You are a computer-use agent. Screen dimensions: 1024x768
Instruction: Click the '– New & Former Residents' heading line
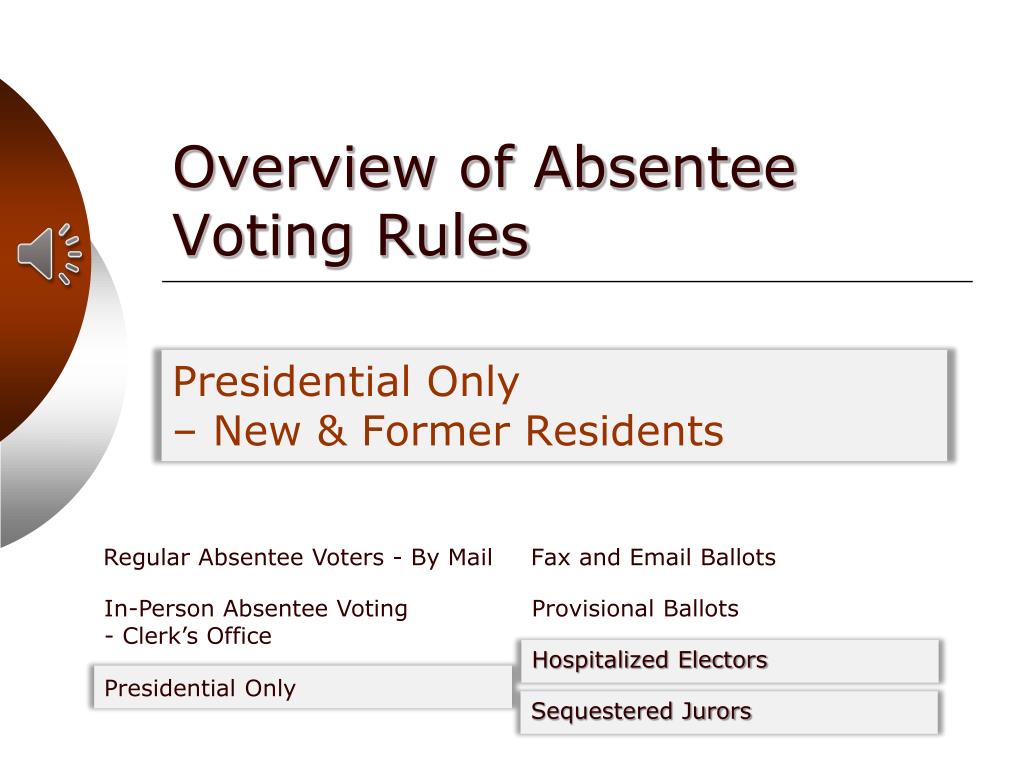coord(449,431)
